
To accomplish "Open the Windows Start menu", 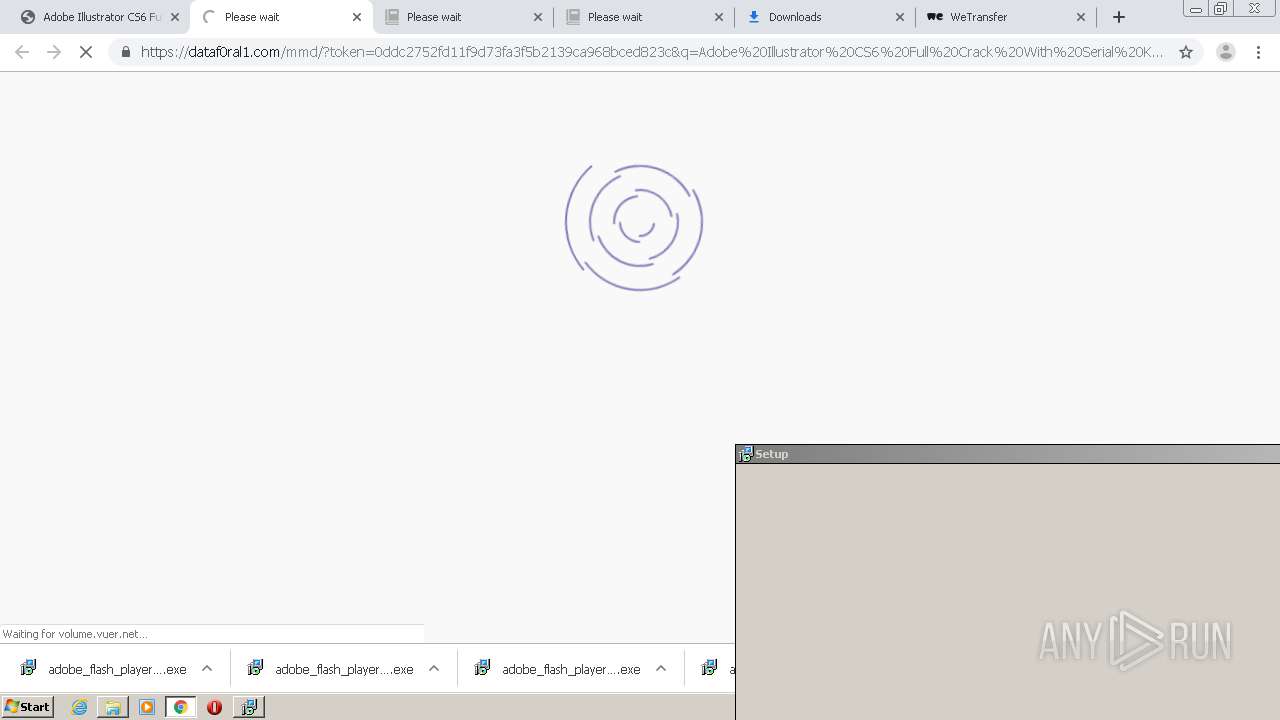I will [28, 707].
